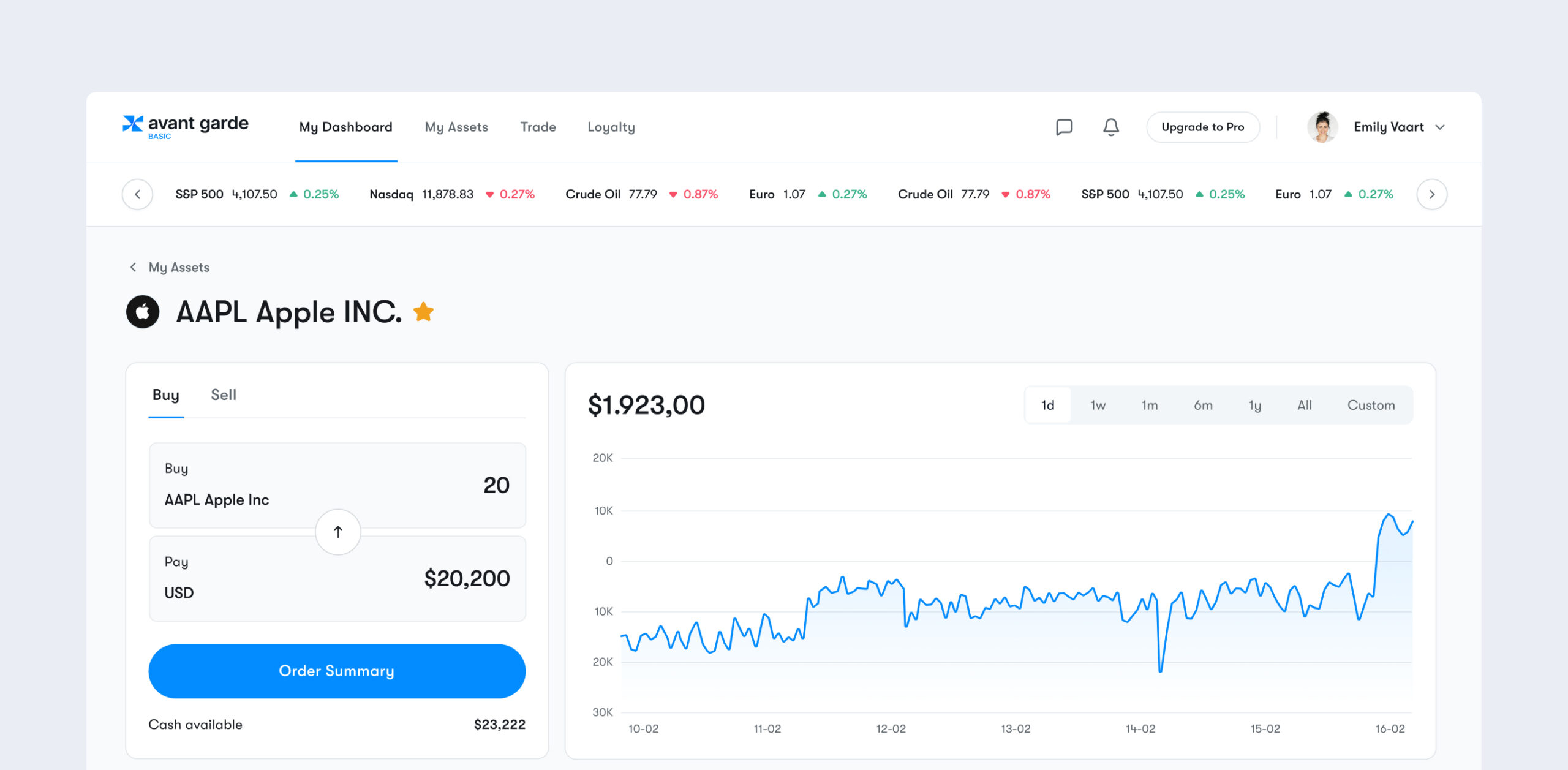Click the peak point near 16-02 on chart
Viewport: 1568px width, 770px height.
pyautogui.click(x=1389, y=515)
